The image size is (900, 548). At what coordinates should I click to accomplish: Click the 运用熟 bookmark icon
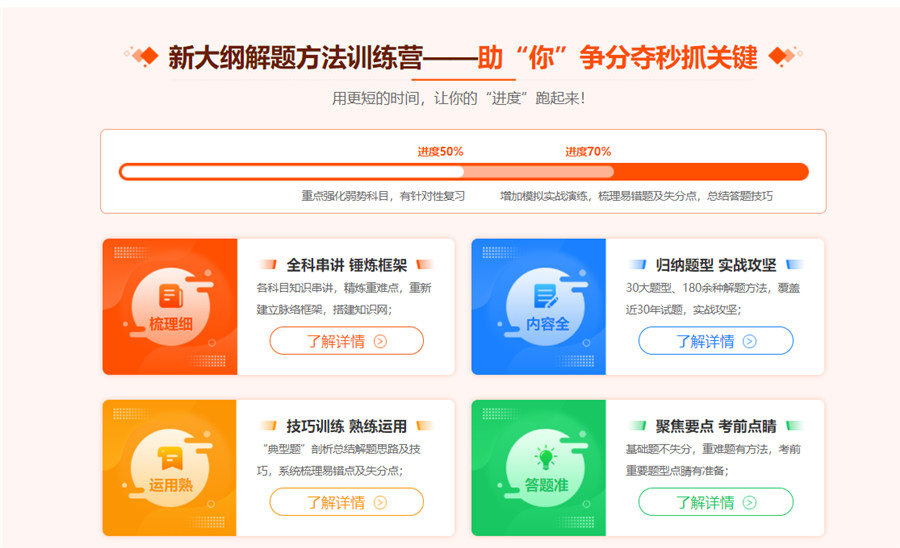click(170, 457)
